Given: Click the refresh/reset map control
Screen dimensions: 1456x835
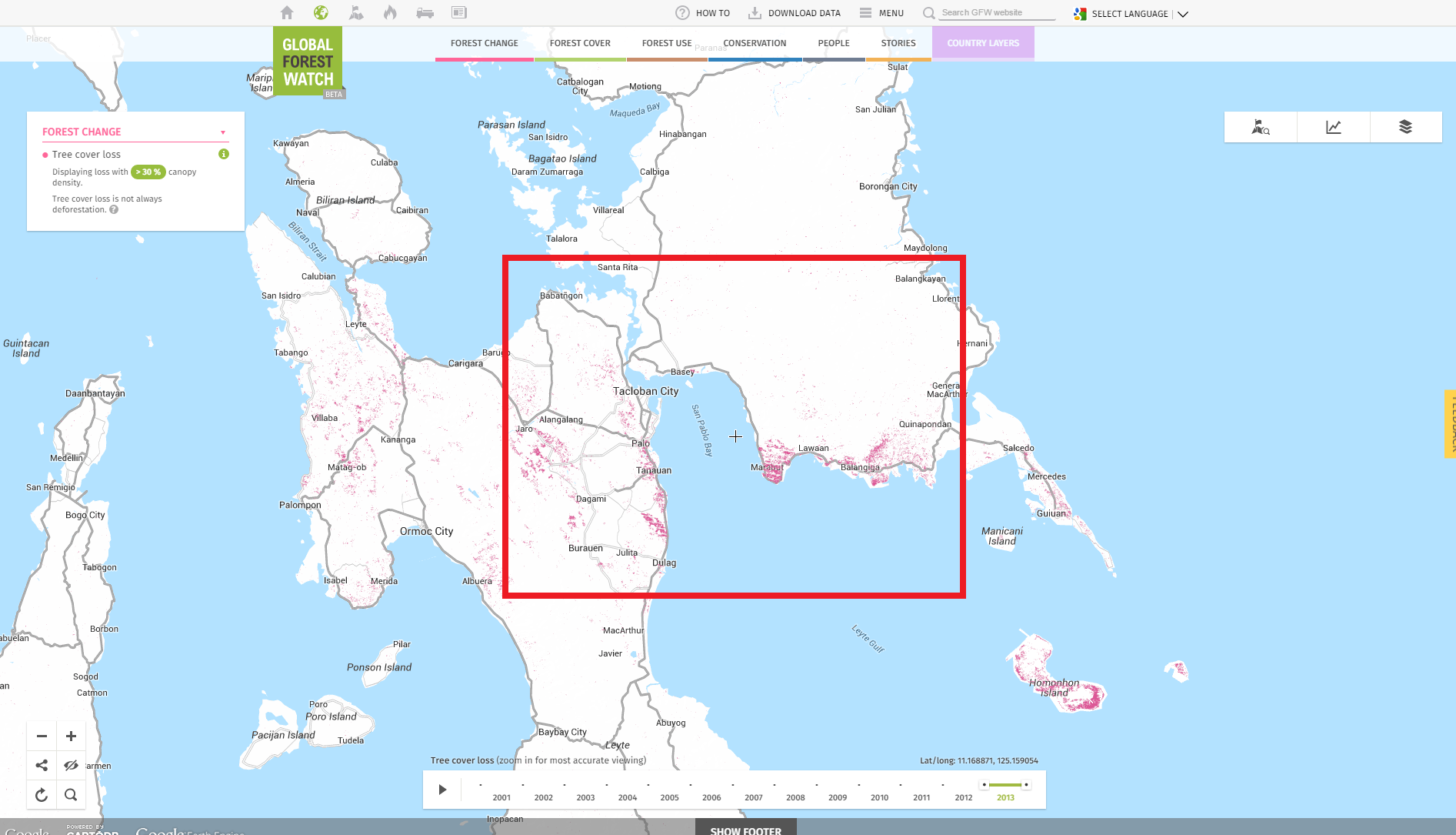Looking at the screenshot, I should point(42,794).
